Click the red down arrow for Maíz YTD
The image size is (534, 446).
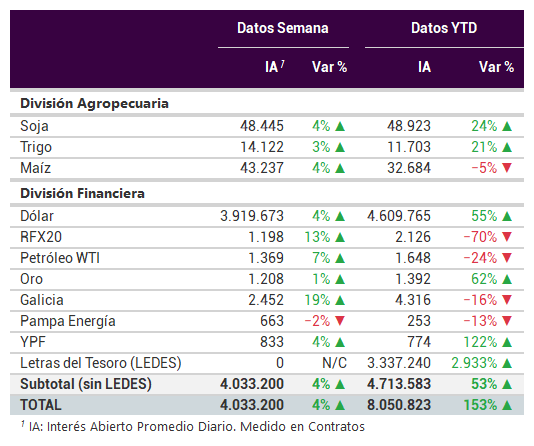pyautogui.click(x=507, y=168)
